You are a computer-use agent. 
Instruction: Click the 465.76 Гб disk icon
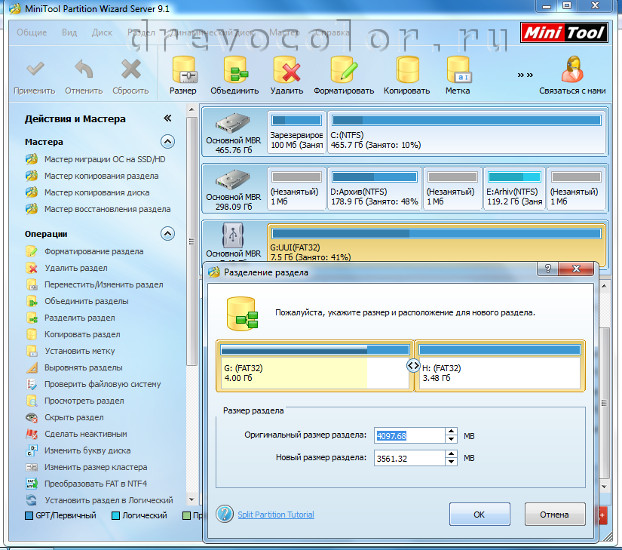233,123
